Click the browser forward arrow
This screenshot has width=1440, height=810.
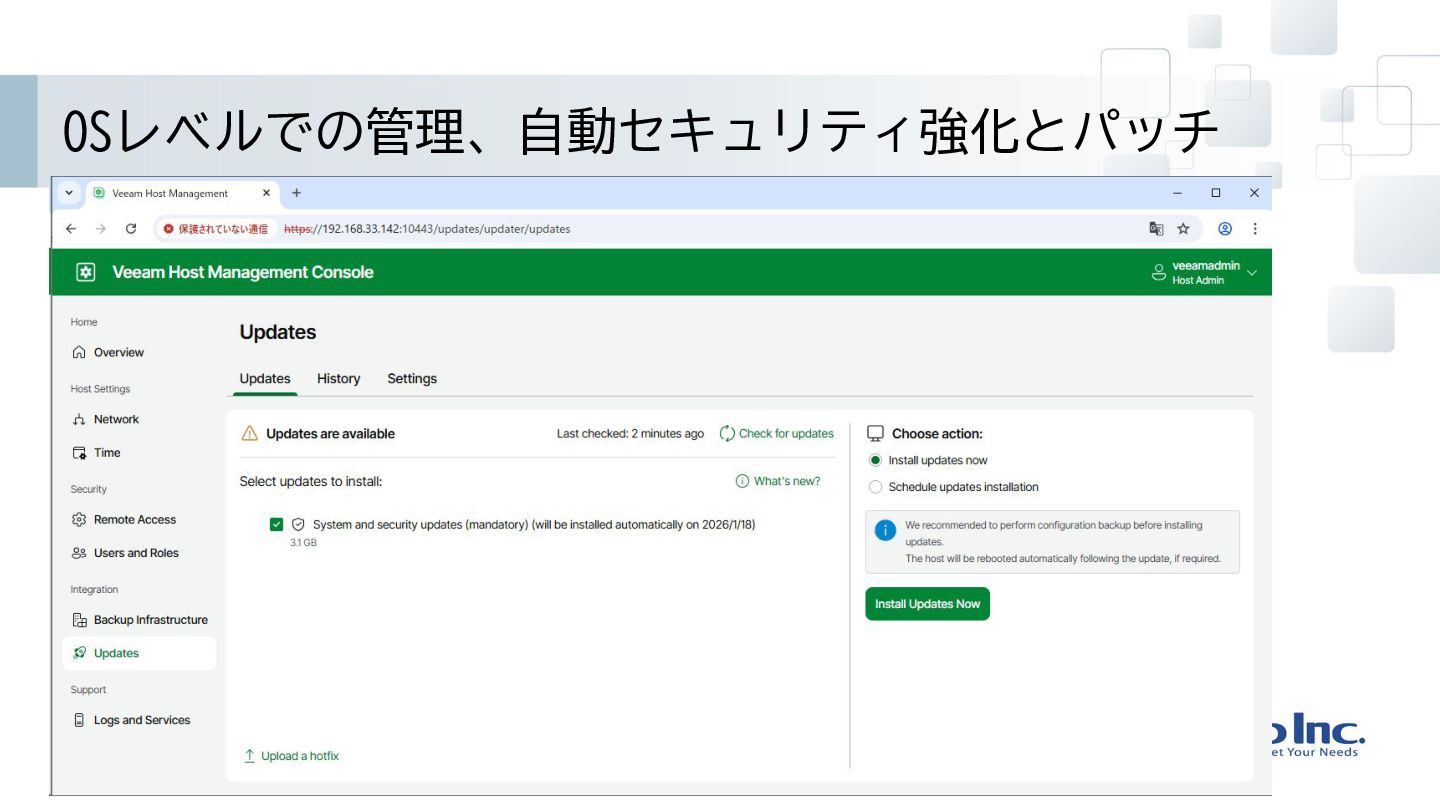[x=101, y=229]
